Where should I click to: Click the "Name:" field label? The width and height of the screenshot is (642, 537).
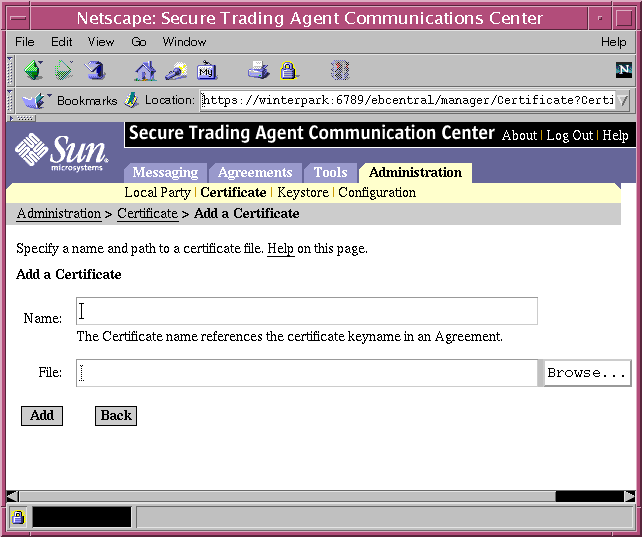[x=43, y=318]
